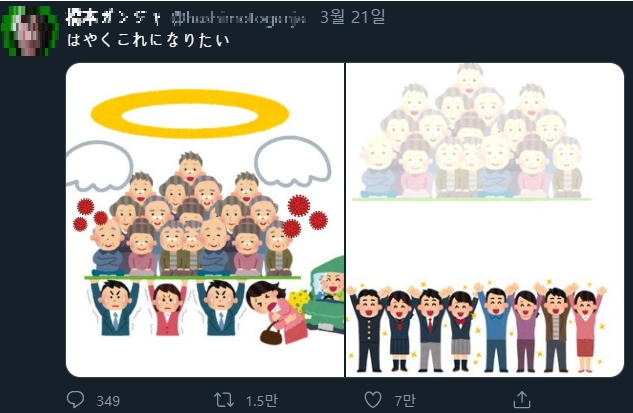Like the tweet with heart icon

373,400
